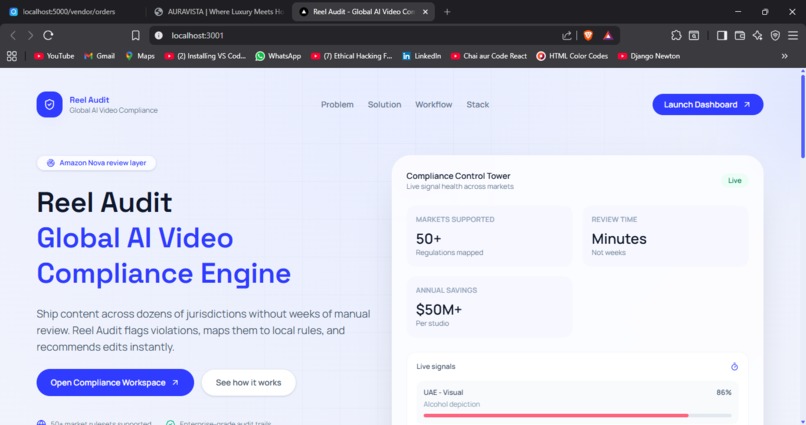Click the Live status badge
806x425 pixels.
tap(735, 180)
